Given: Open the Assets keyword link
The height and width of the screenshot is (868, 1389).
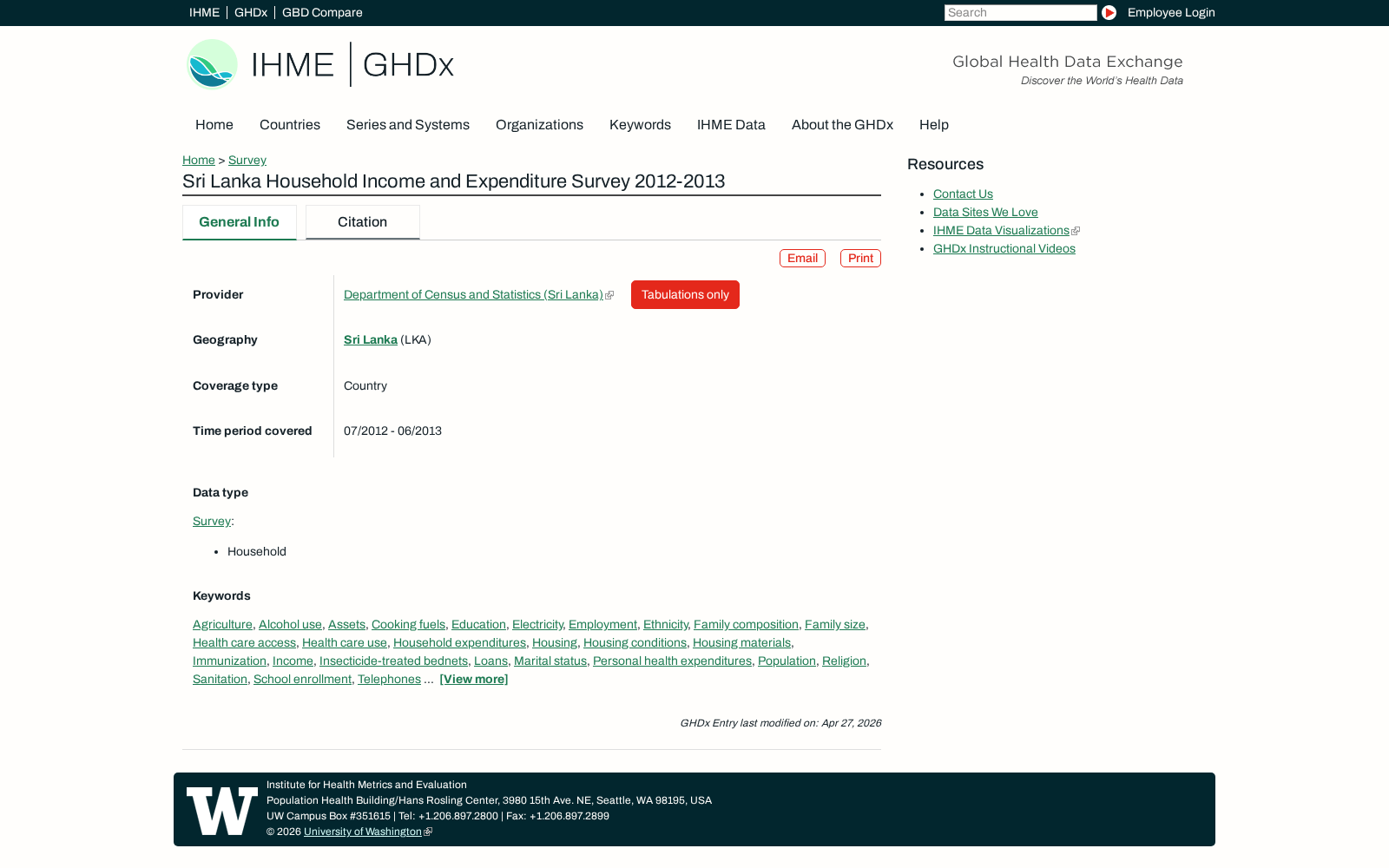Looking at the screenshot, I should point(346,625).
